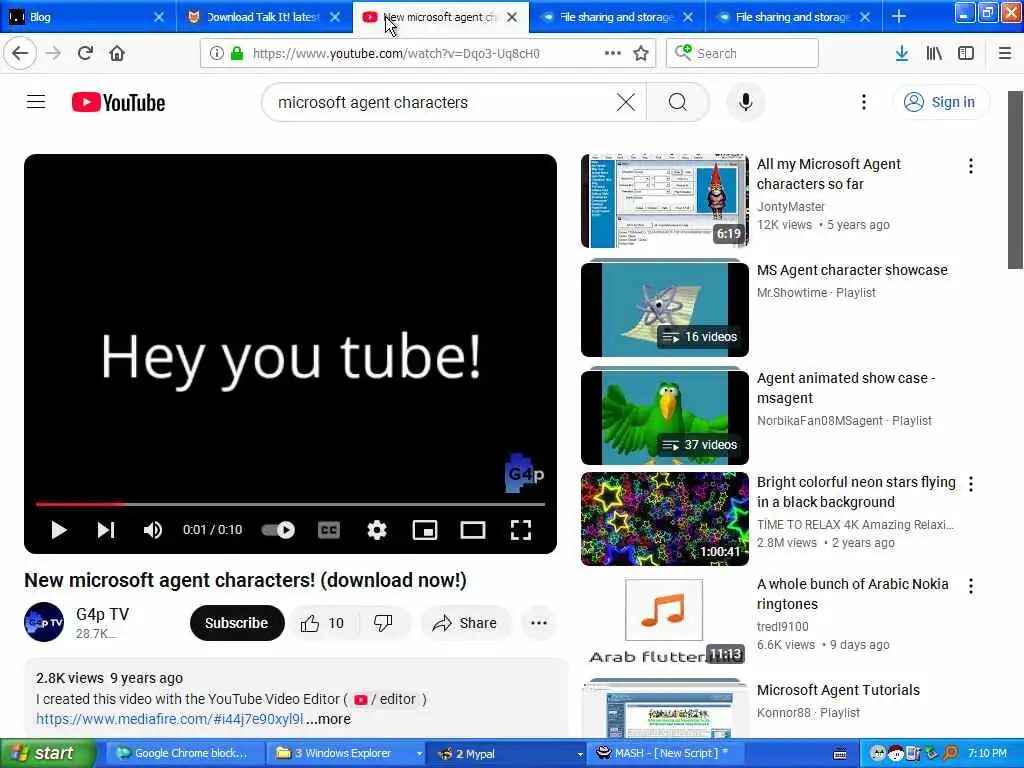The height and width of the screenshot is (768, 1024).
Task: Mute the video volume
Action: pyautogui.click(x=153, y=530)
